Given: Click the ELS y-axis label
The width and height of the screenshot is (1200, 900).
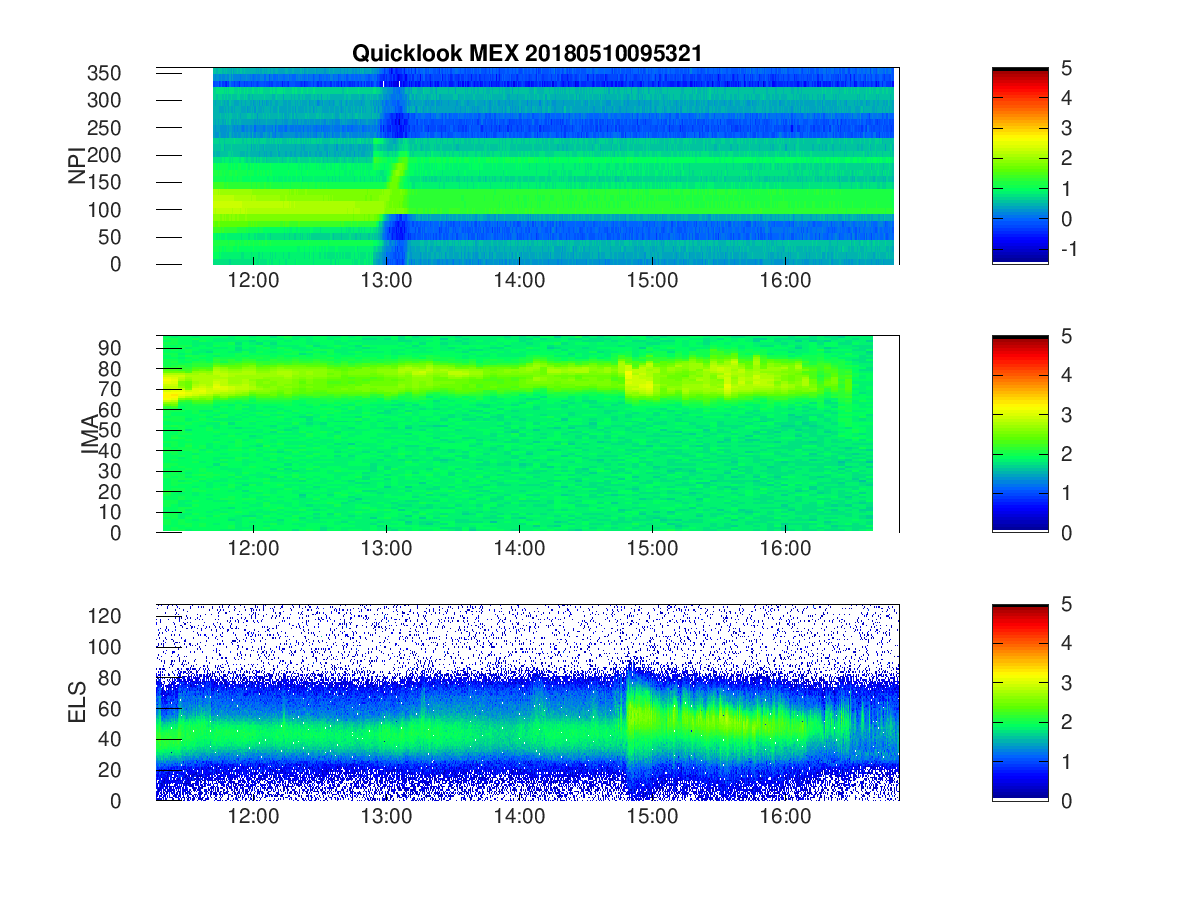Looking at the screenshot, I should point(77,703).
